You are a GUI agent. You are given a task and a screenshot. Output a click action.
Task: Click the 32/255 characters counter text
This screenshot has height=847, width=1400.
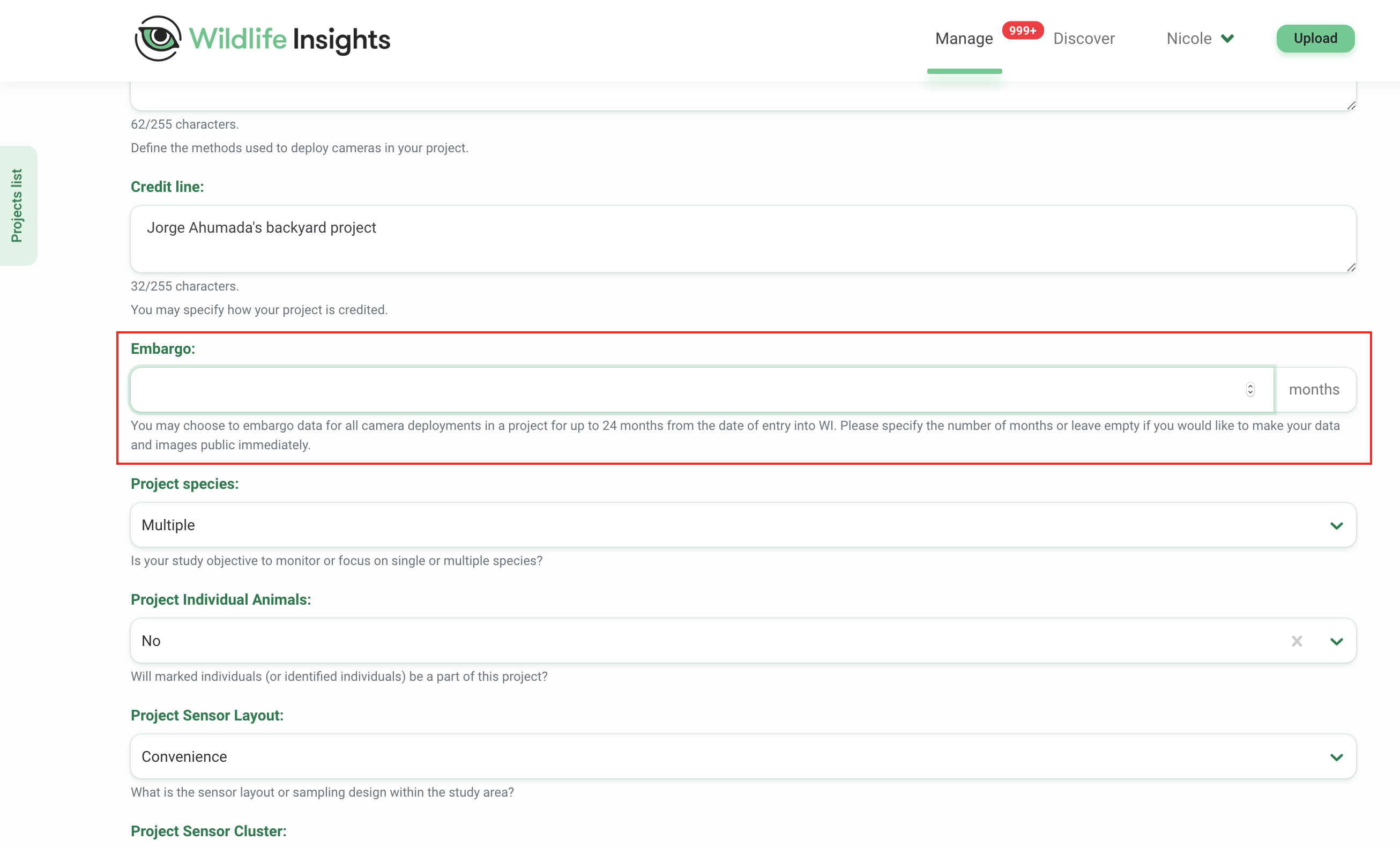(185, 286)
